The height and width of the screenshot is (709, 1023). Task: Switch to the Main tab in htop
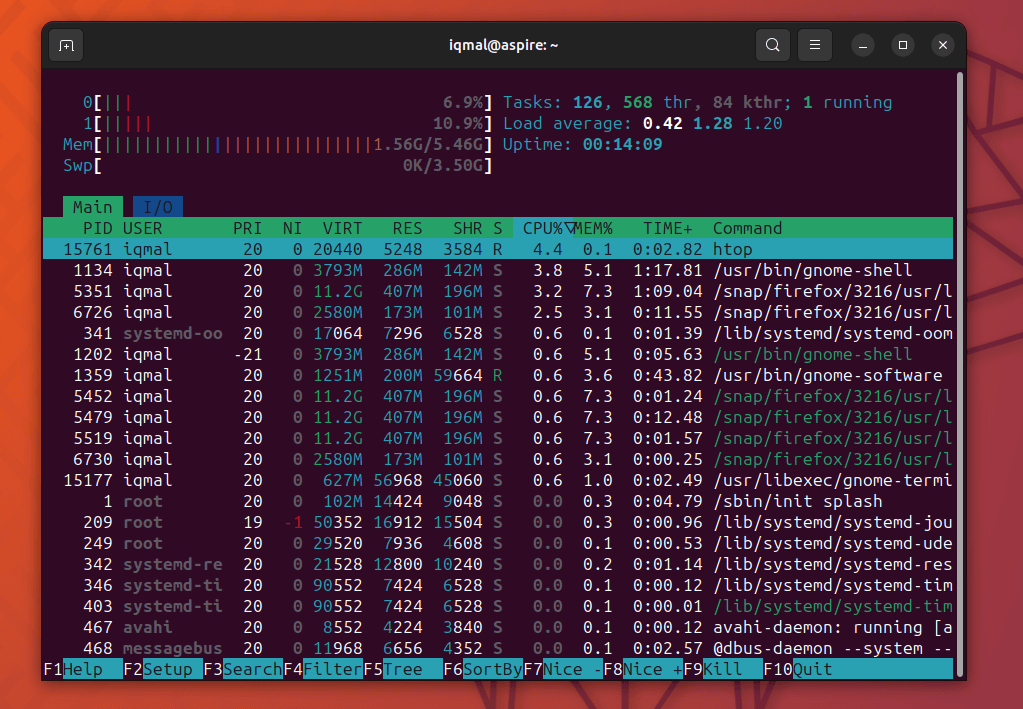[93, 207]
